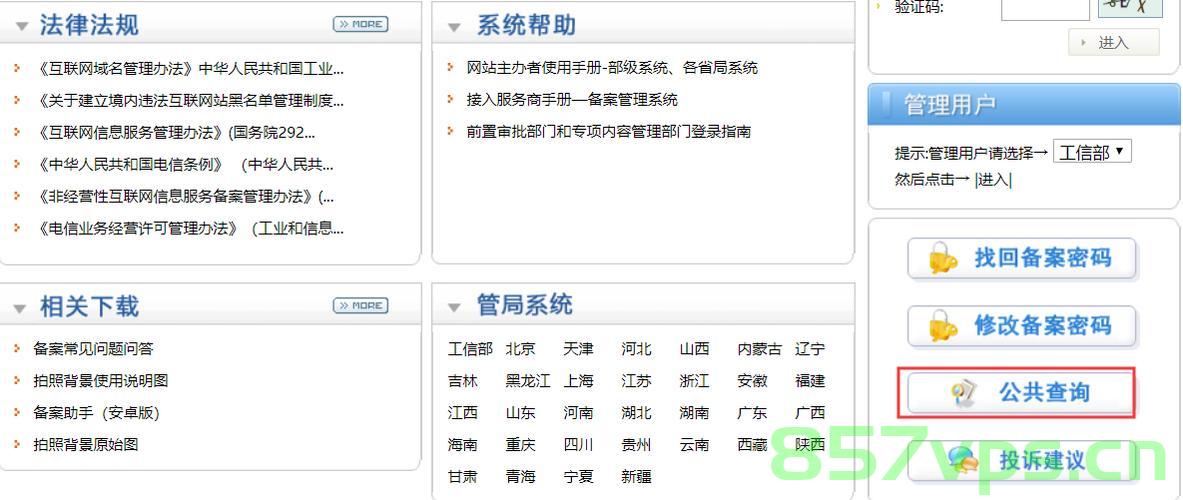
Task: Collapse the 法律法规 section triangle
Action: (22, 27)
